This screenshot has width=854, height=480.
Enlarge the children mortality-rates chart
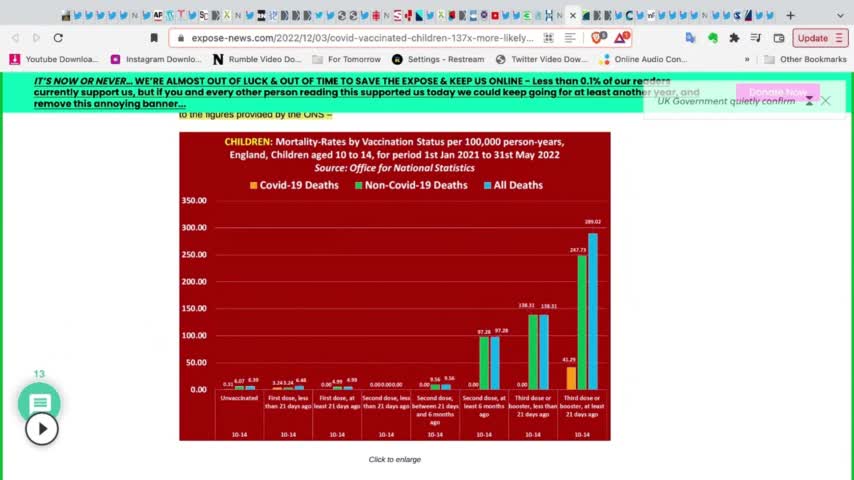[395, 286]
